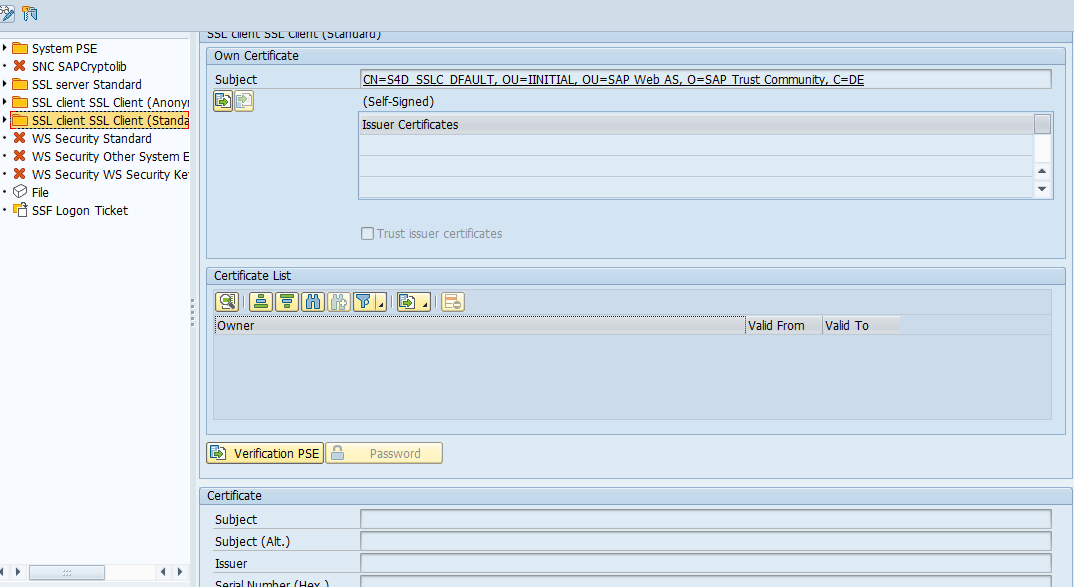Screen dimensions: 1074x587
Task: Open the export icon's dropdown arrow
Action: pyautogui.click(x=424, y=306)
